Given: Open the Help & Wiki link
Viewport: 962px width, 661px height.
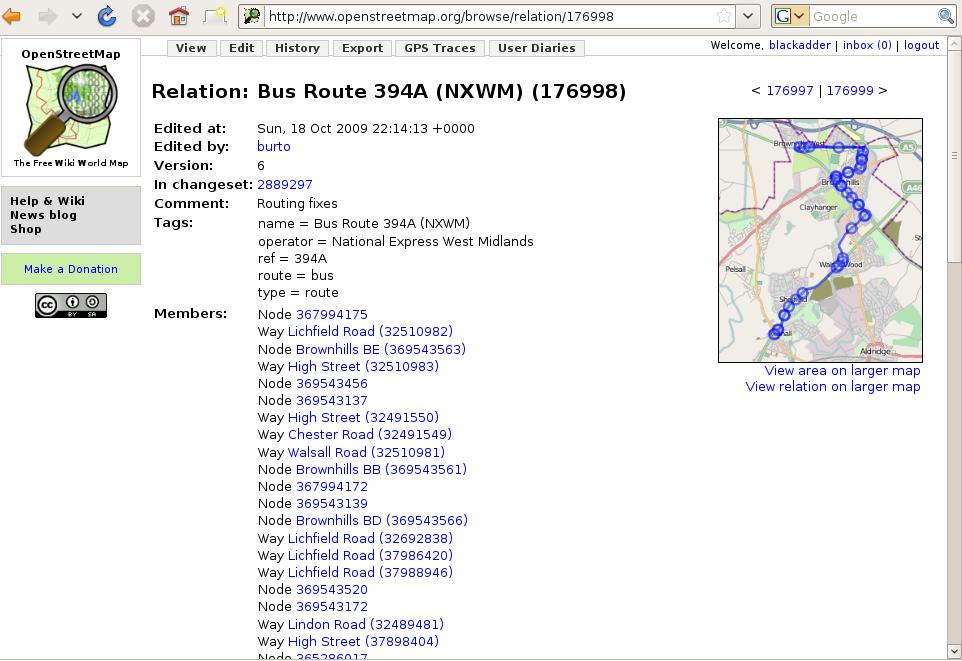Looking at the screenshot, I should (47, 201).
